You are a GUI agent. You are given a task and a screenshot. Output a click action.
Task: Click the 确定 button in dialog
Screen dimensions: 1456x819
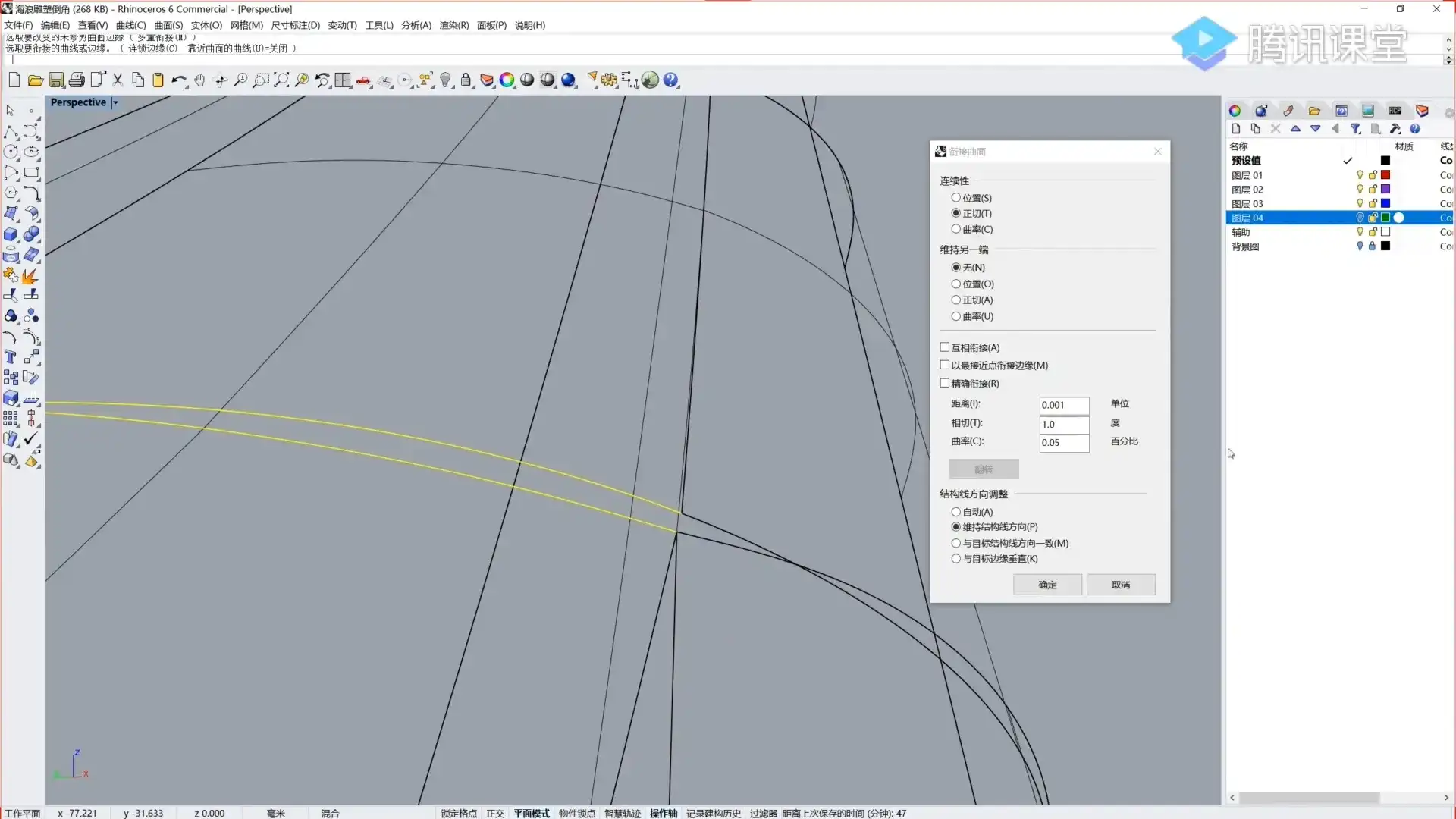1047,585
